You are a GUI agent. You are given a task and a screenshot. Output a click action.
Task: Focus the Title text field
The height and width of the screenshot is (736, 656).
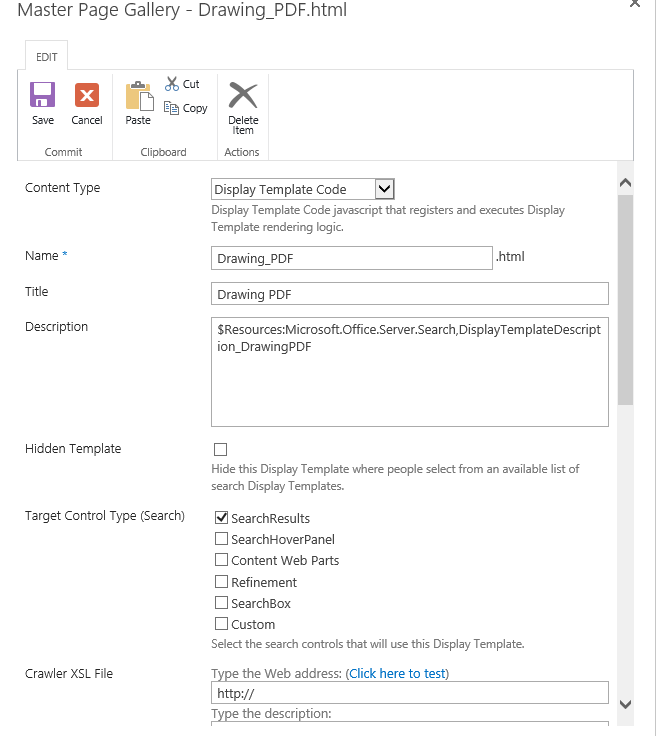pyautogui.click(x=410, y=294)
